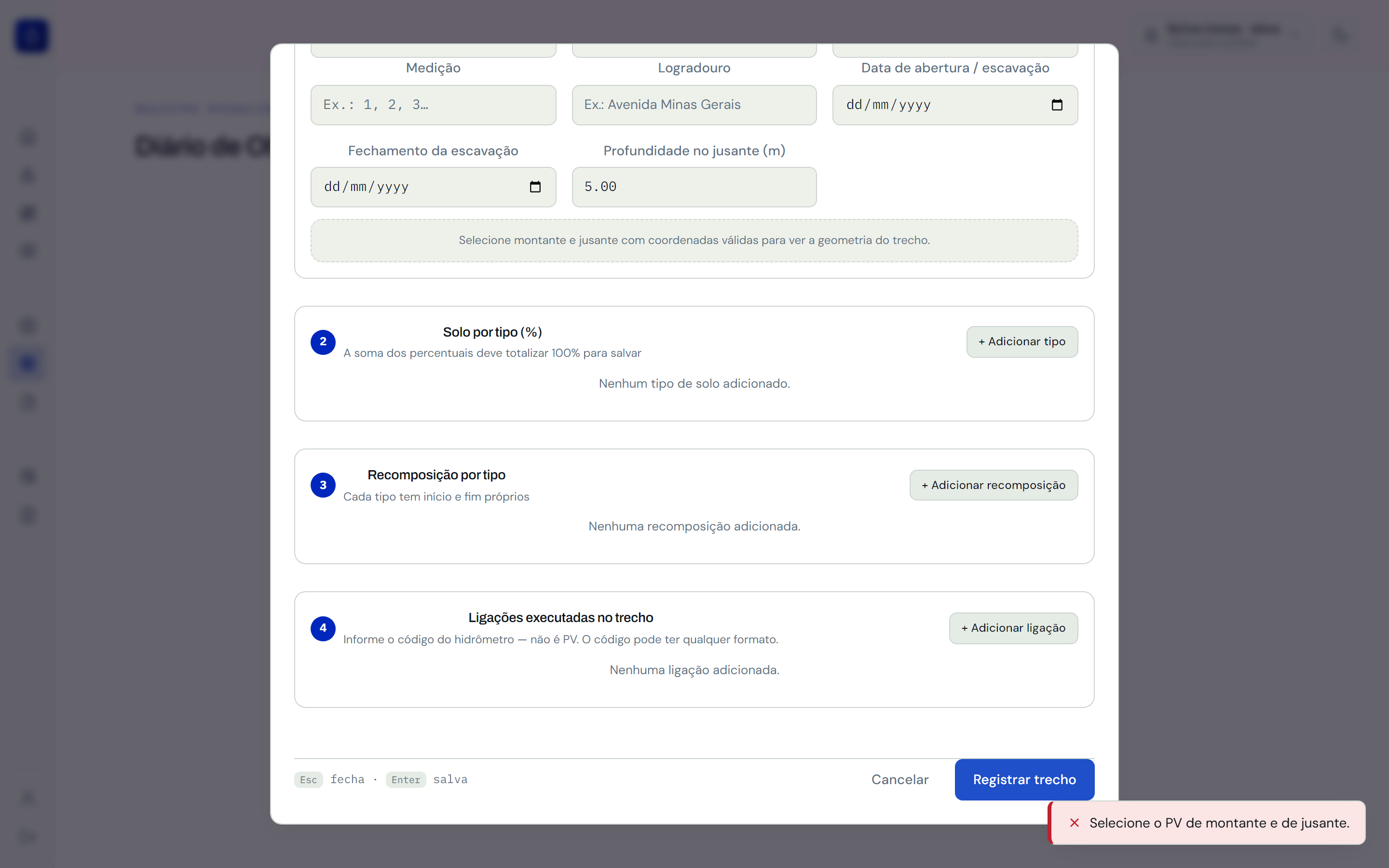Click the Esc key hint
This screenshot has height=868, width=1389.
coord(308,780)
